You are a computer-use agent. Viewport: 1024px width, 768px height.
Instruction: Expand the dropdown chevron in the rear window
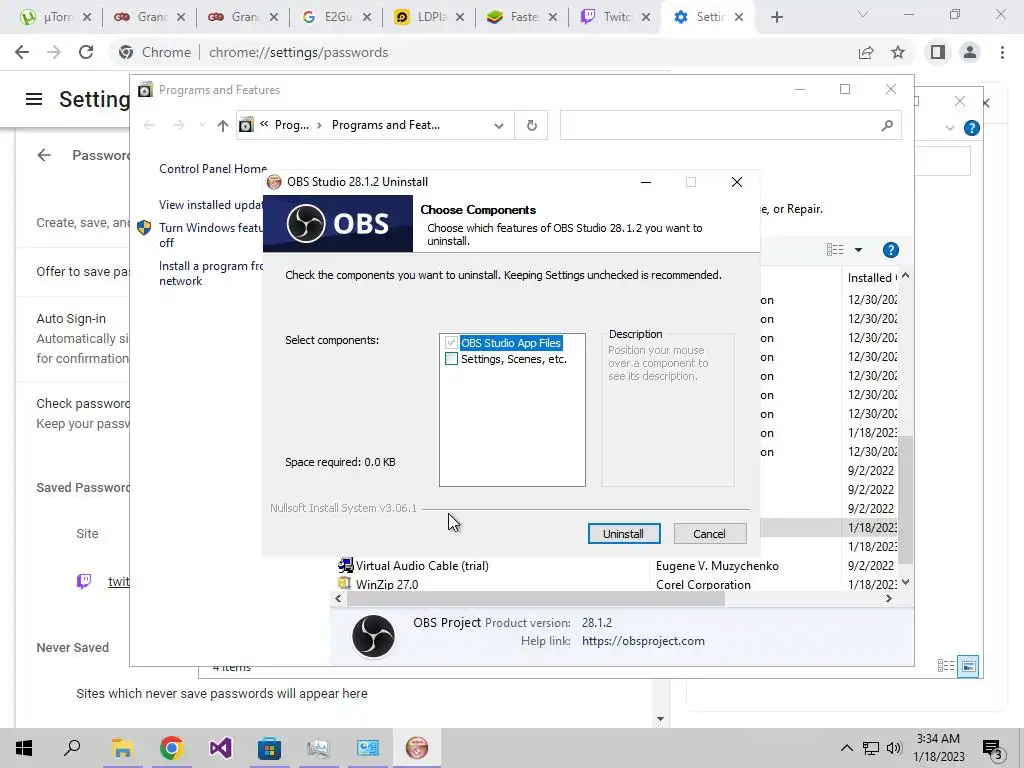pos(950,128)
